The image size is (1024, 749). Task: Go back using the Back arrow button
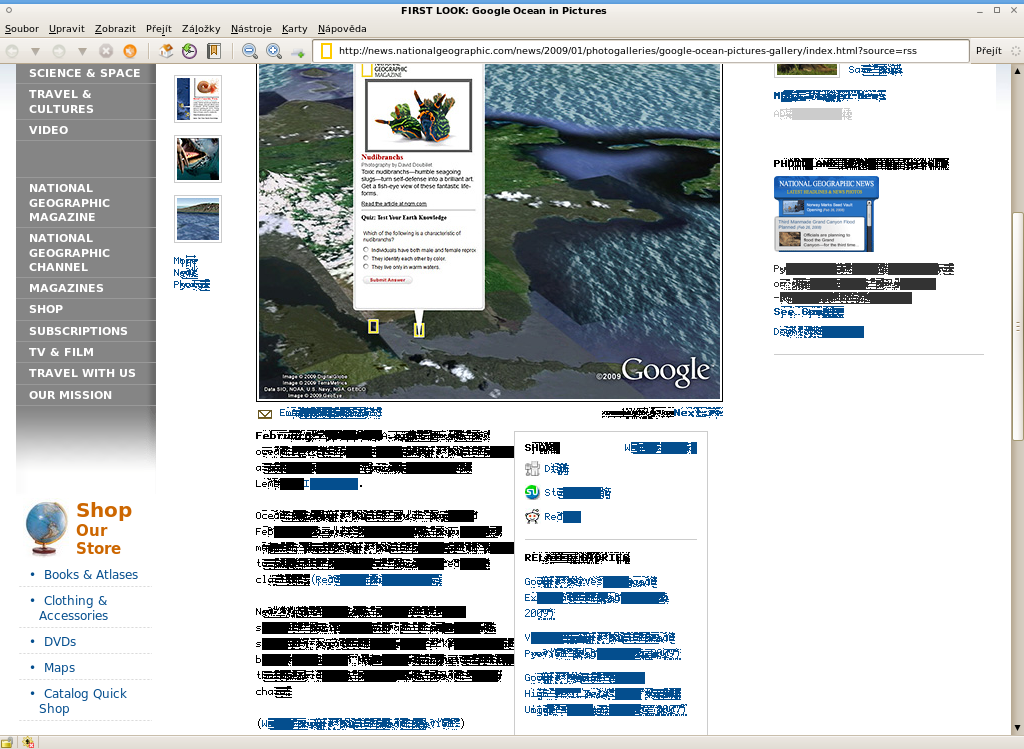pos(12,51)
